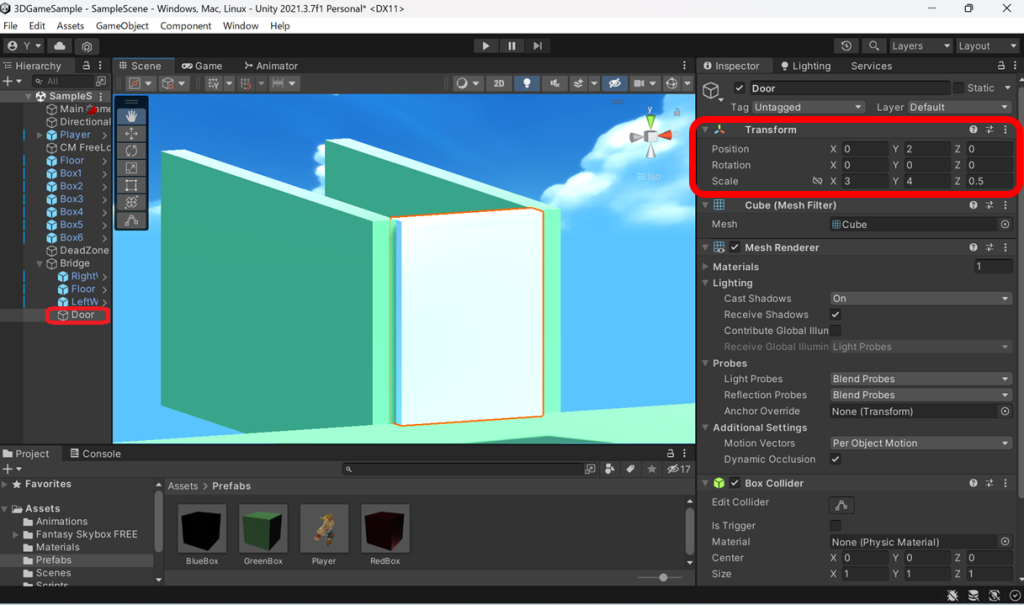This screenshot has width=1024, height=605.
Task: Open the Cast Shadows dropdown
Action: [919, 298]
